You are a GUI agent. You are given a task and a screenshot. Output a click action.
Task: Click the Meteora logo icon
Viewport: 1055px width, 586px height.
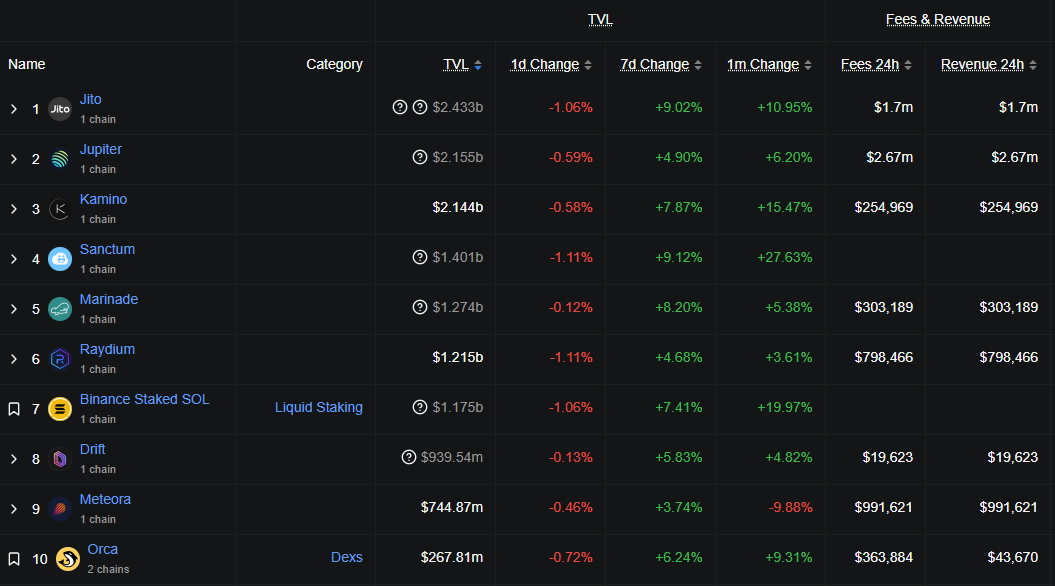click(x=60, y=509)
